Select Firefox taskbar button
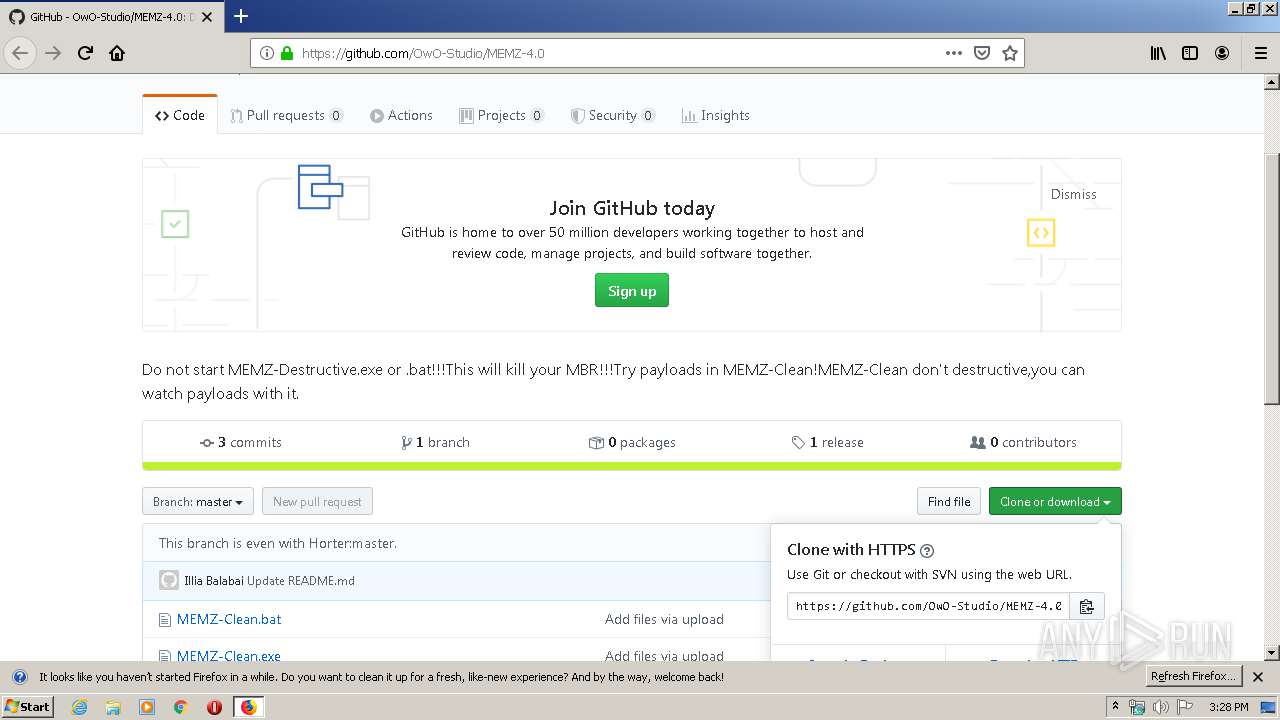The height and width of the screenshot is (720, 1280). [248, 707]
